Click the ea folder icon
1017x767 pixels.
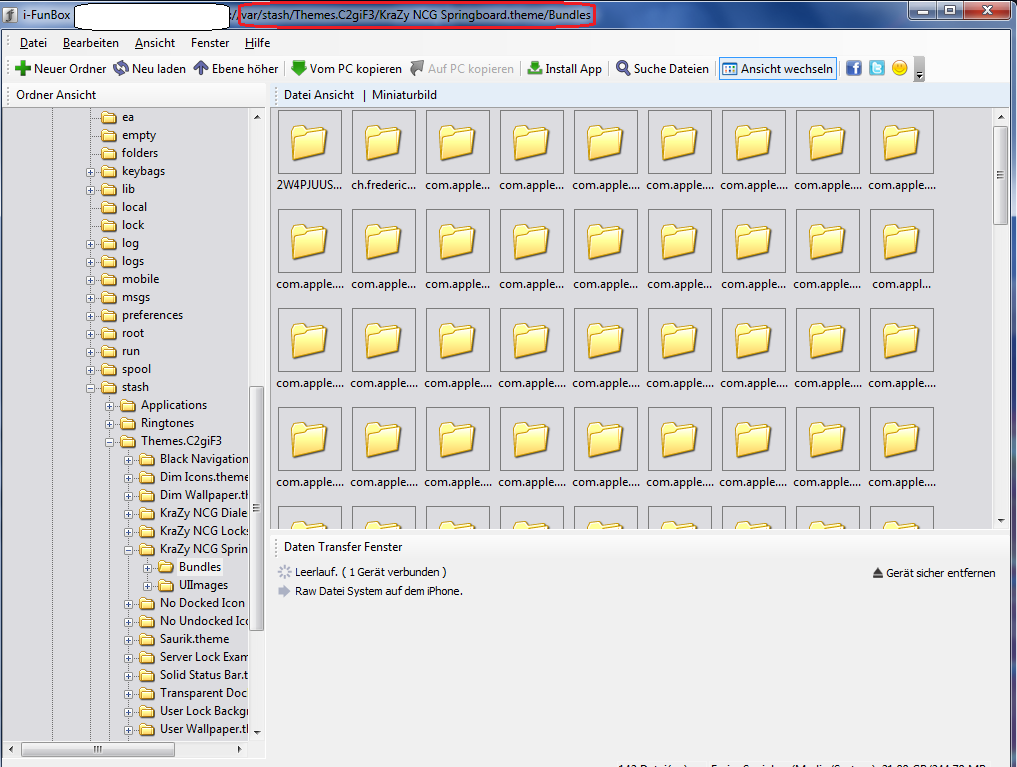tap(109, 117)
